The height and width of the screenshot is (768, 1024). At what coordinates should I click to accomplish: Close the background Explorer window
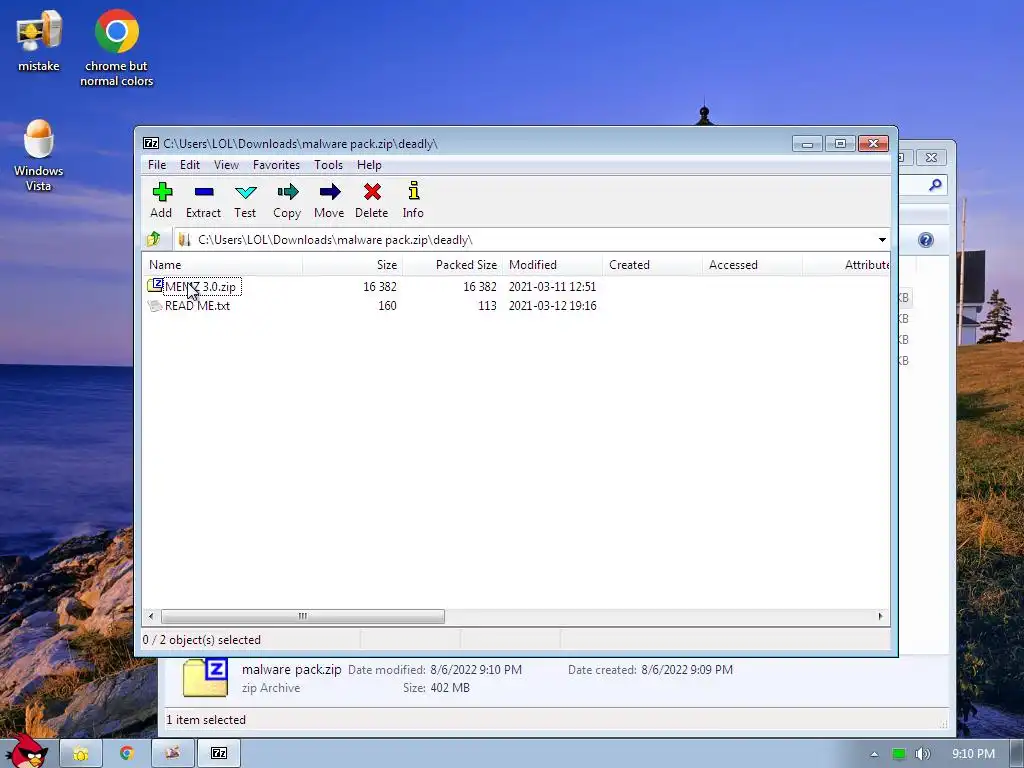point(931,157)
